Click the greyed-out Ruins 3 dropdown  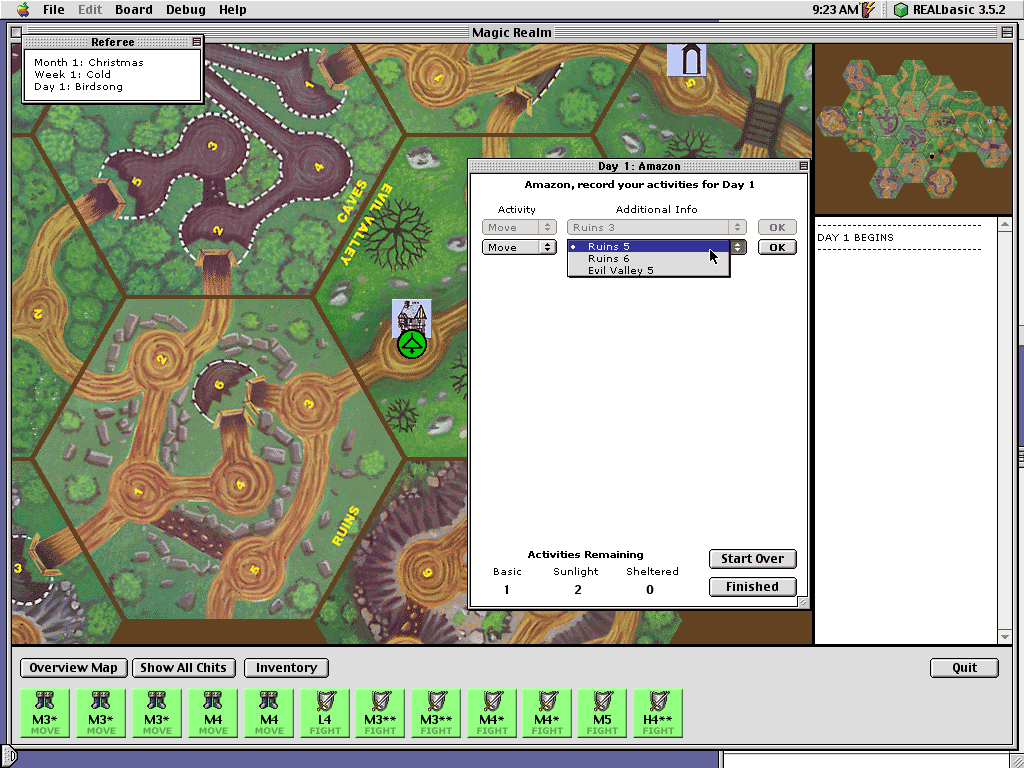(x=656, y=227)
